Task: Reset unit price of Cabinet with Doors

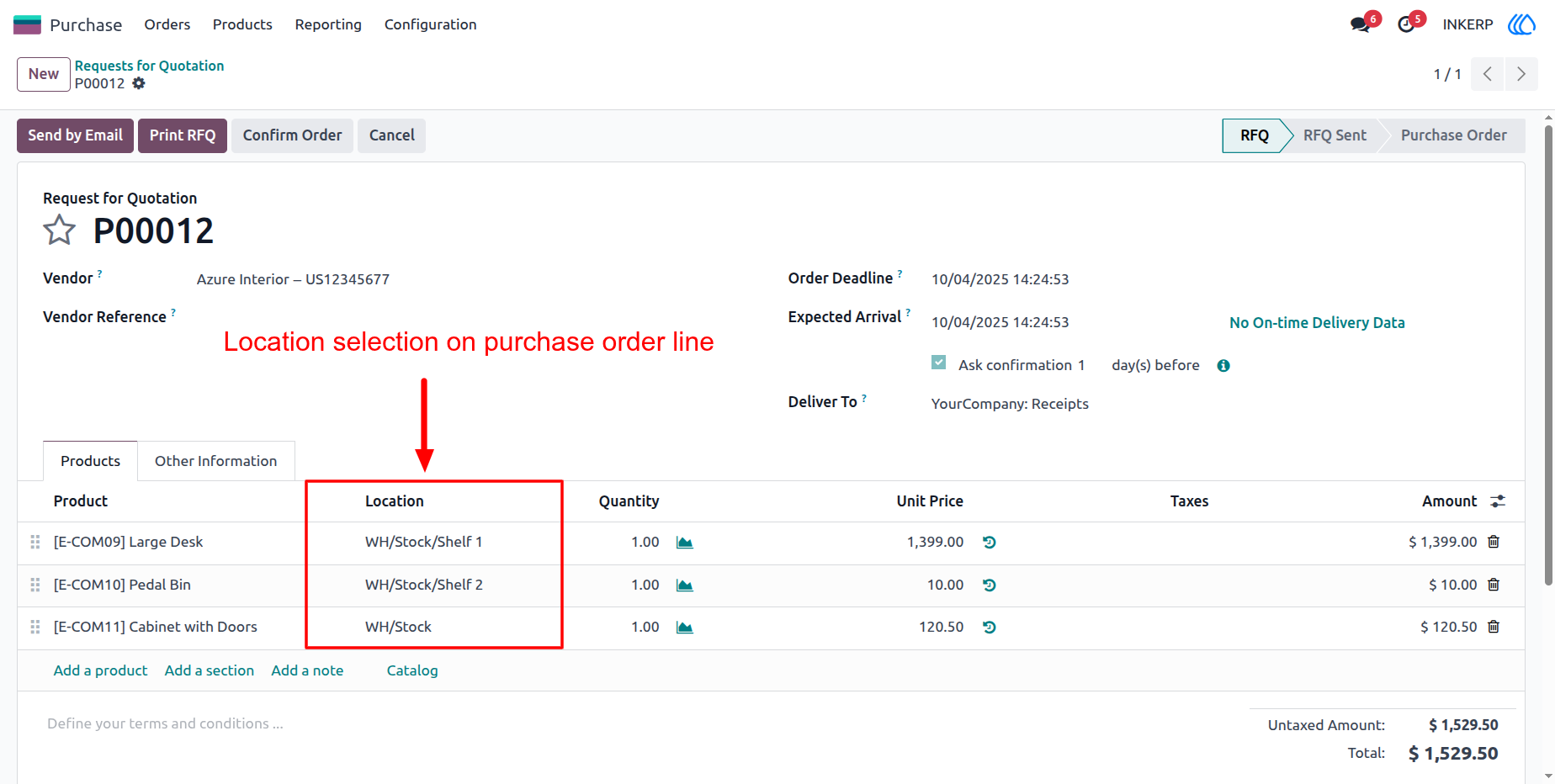Action: pos(990,628)
